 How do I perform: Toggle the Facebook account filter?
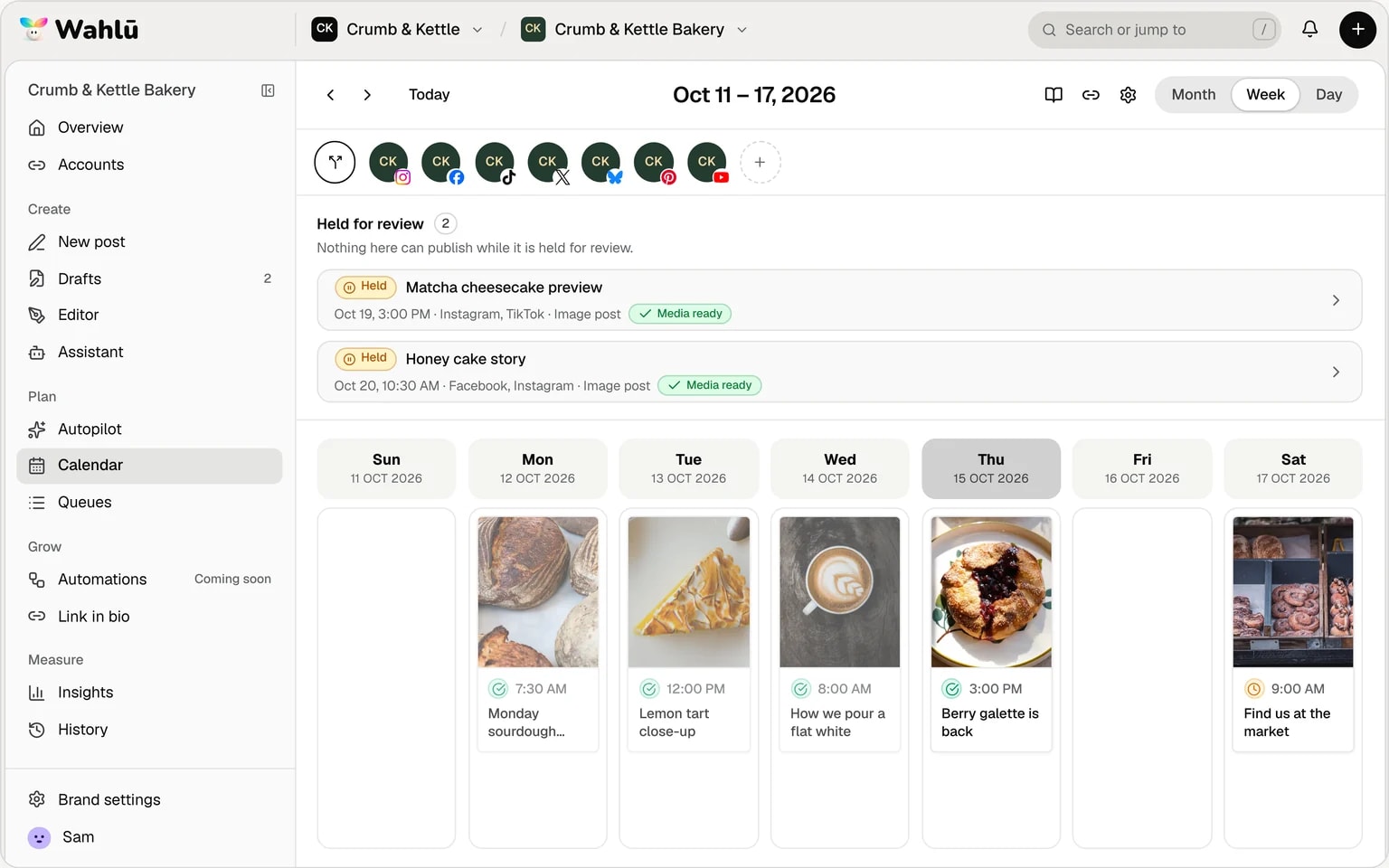point(442,163)
